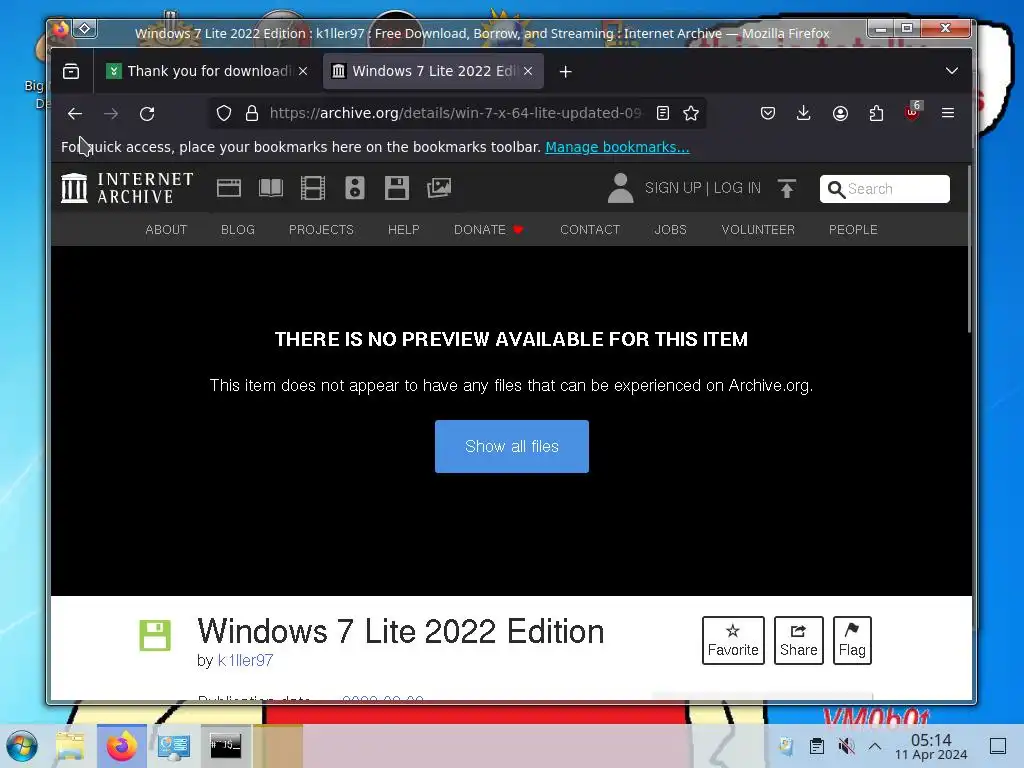
Task: Open a new browser tab
Action: 566,71
